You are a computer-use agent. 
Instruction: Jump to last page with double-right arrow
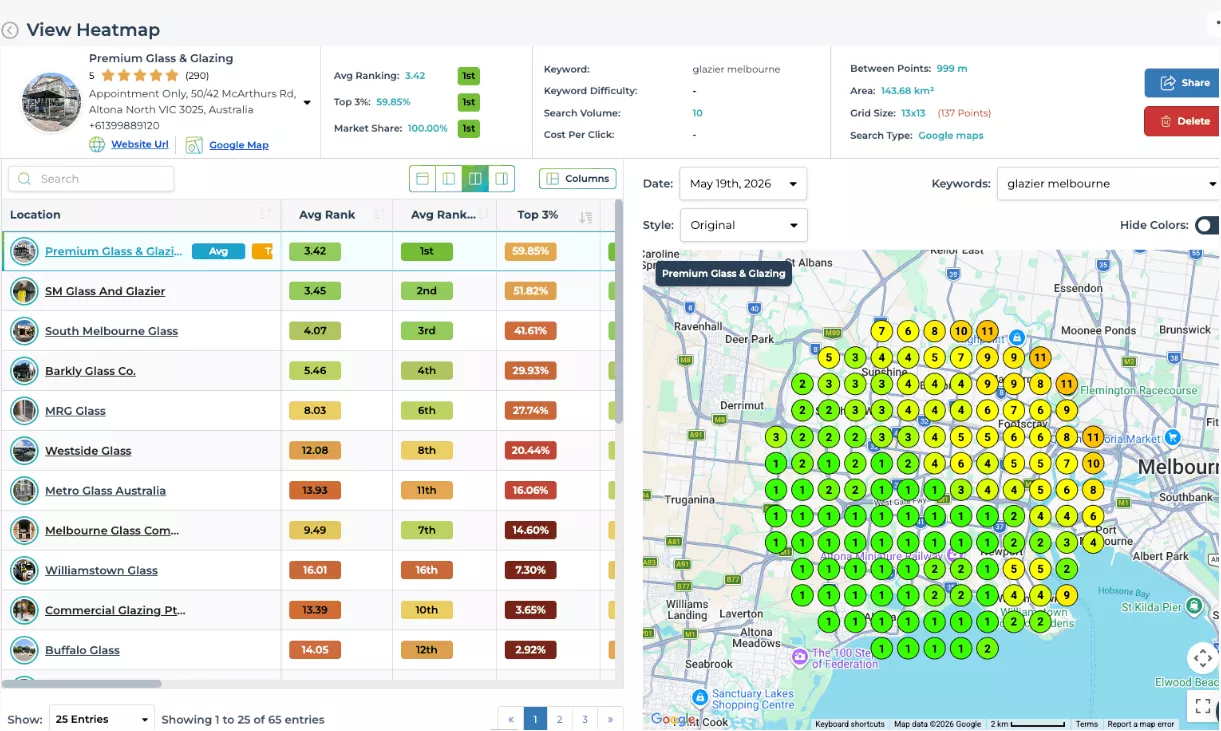[610, 719]
